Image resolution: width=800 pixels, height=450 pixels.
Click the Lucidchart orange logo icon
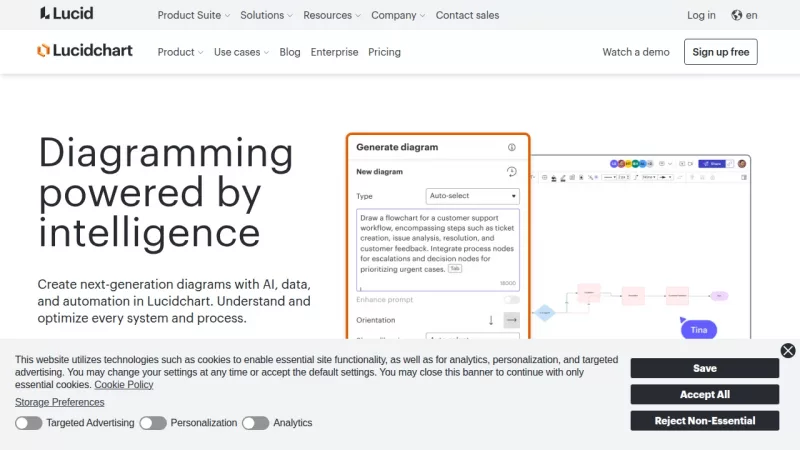tap(44, 51)
